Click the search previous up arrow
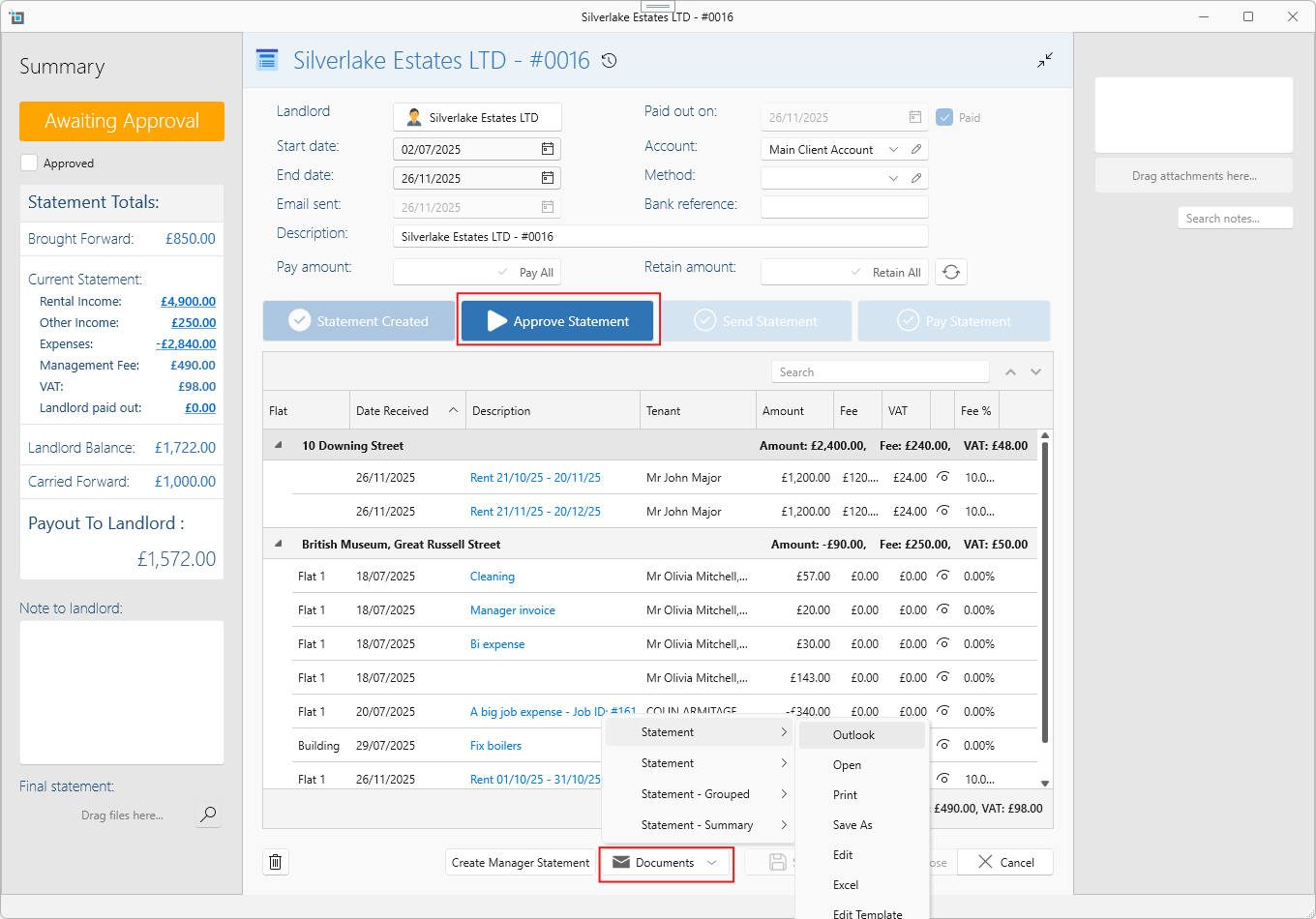Screen dimensions: 1316x919 pyautogui.click(x=1010, y=372)
